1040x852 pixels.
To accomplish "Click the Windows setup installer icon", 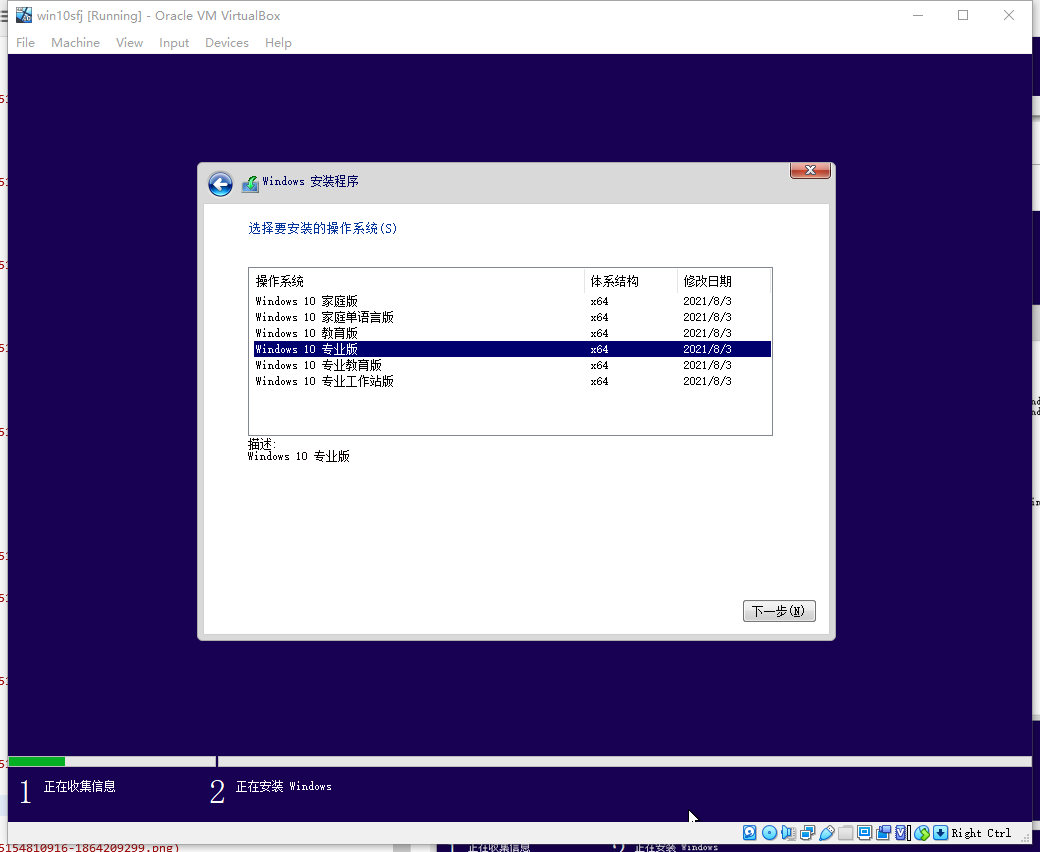I will point(250,184).
